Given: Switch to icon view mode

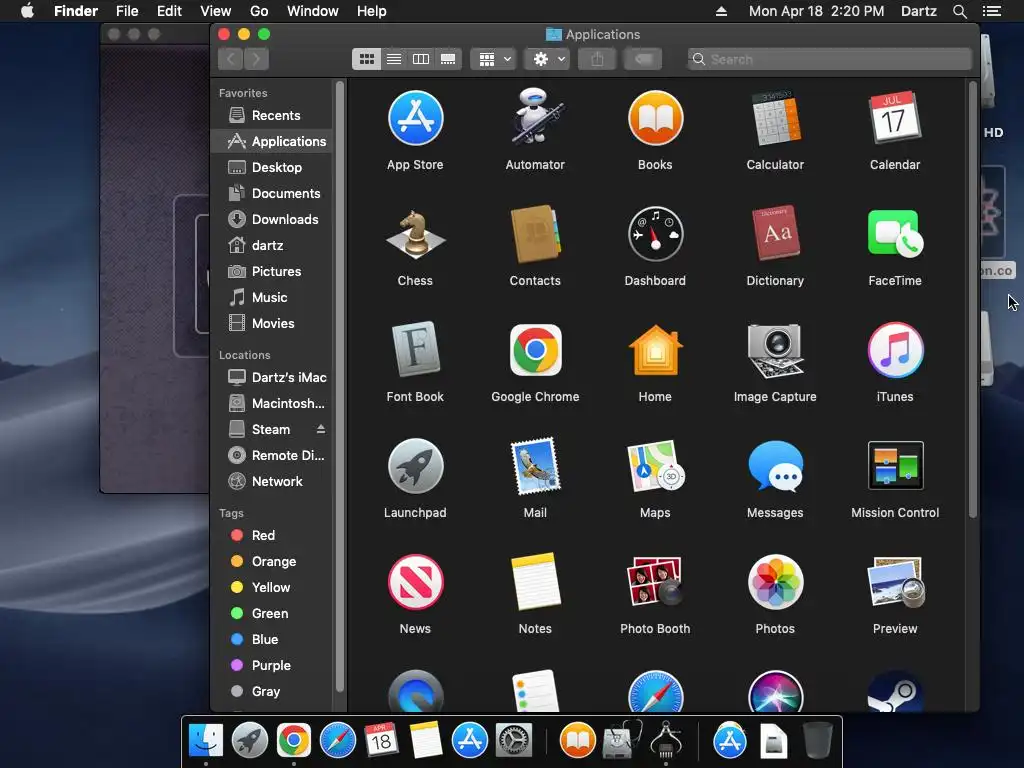Looking at the screenshot, I should pos(366,59).
